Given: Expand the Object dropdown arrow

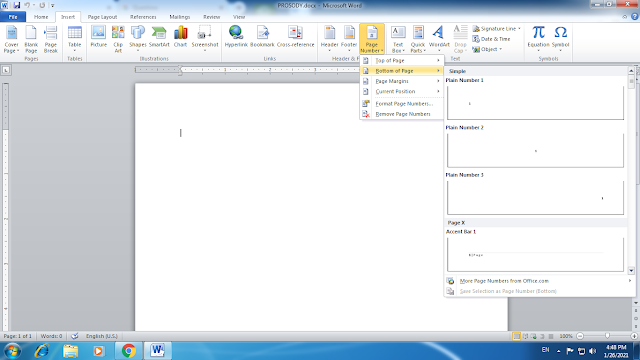Looking at the screenshot, I should [500, 49].
